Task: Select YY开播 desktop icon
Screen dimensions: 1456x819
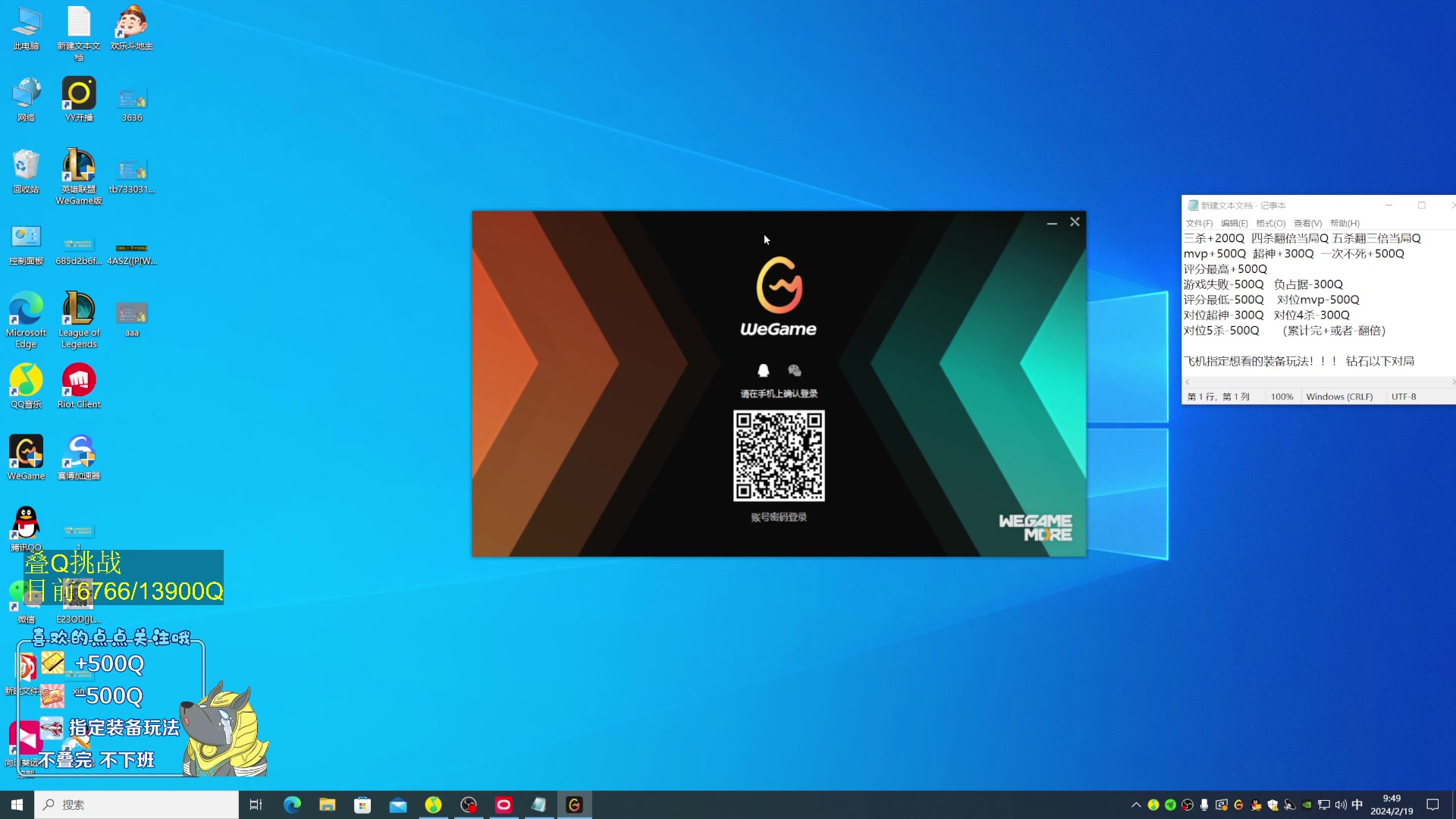Action: coord(79,100)
